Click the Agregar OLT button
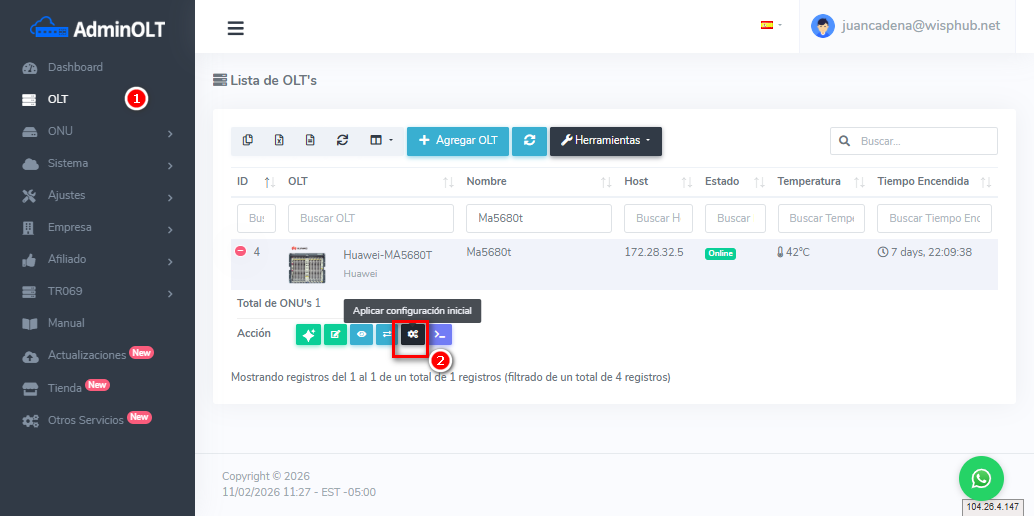This screenshot has height=516, width=1034. click(458, 141)
